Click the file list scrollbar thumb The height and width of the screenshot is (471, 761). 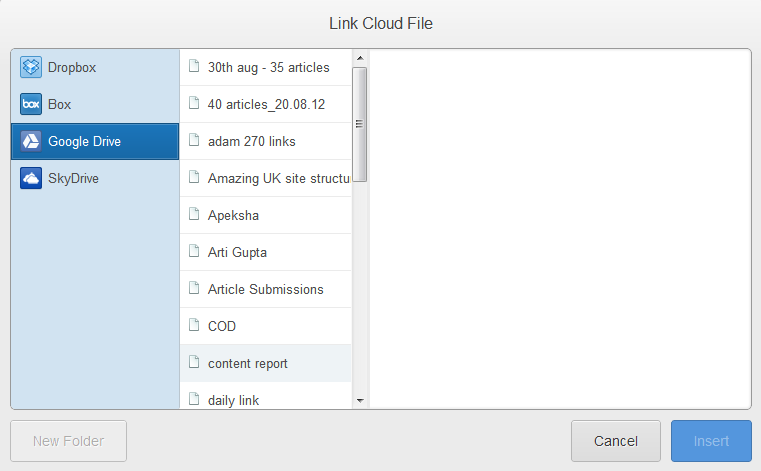pos(360,124)
